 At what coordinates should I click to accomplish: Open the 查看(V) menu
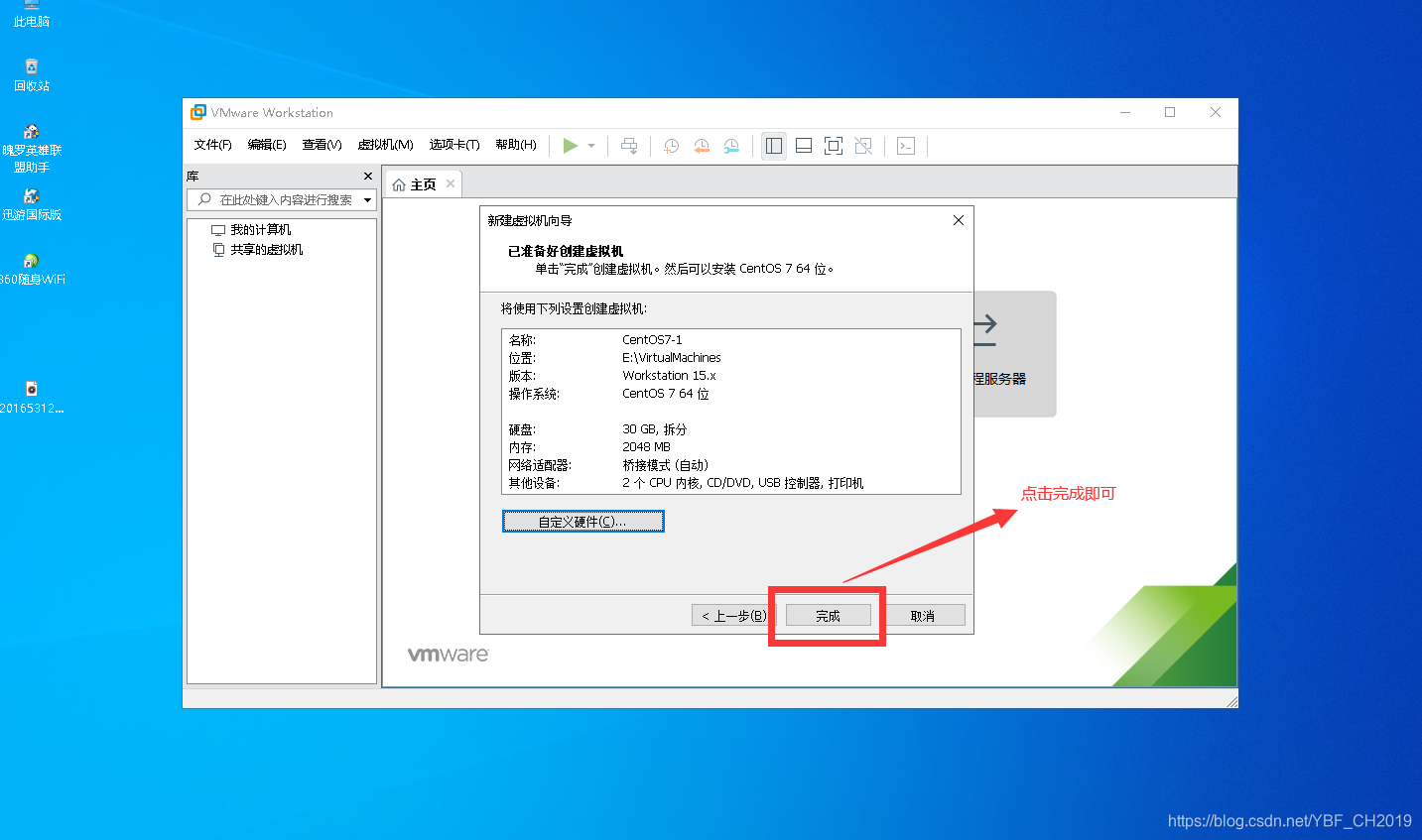pos(322,145)
